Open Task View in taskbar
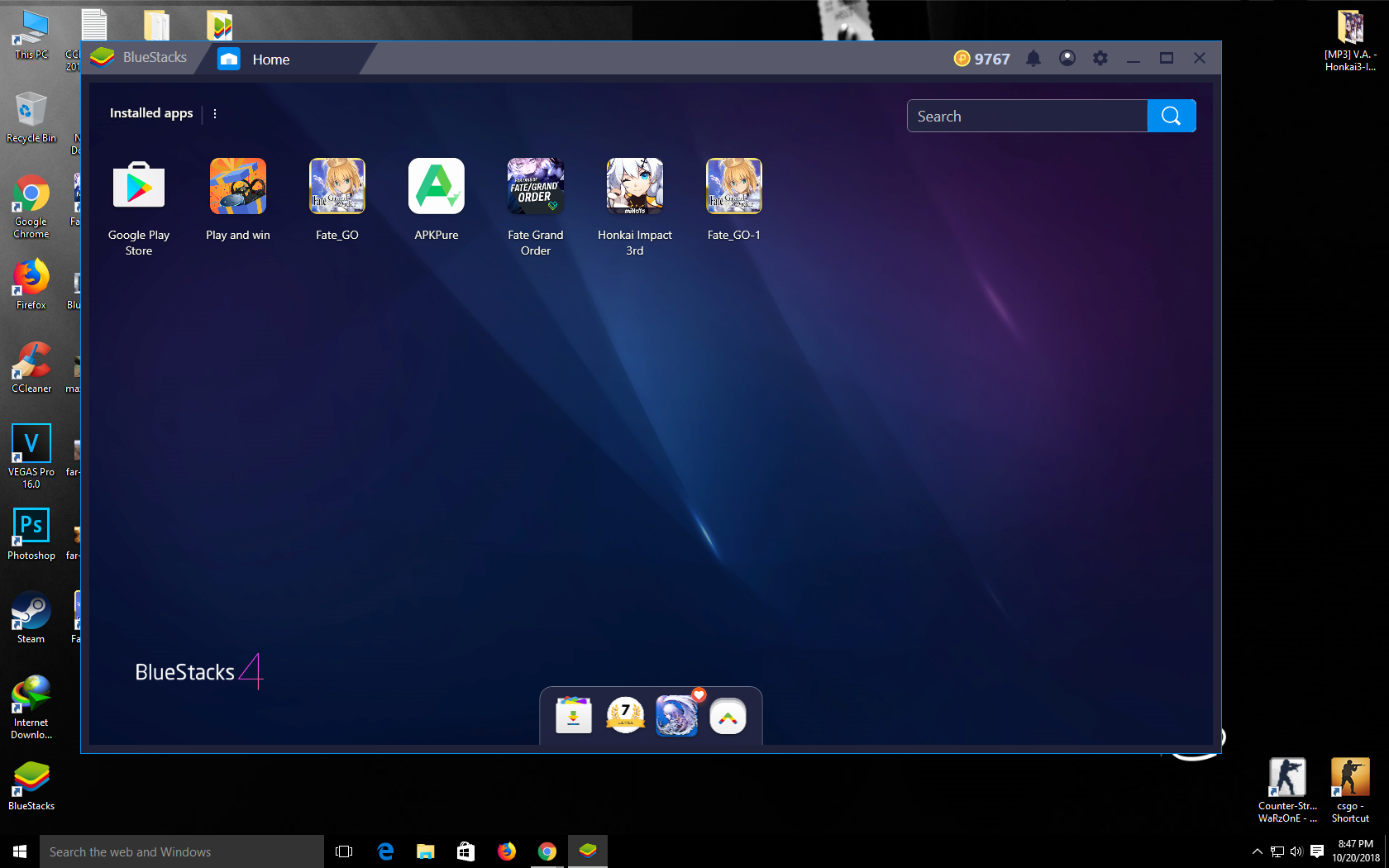Screen dimensions: 1389x868 344,851
